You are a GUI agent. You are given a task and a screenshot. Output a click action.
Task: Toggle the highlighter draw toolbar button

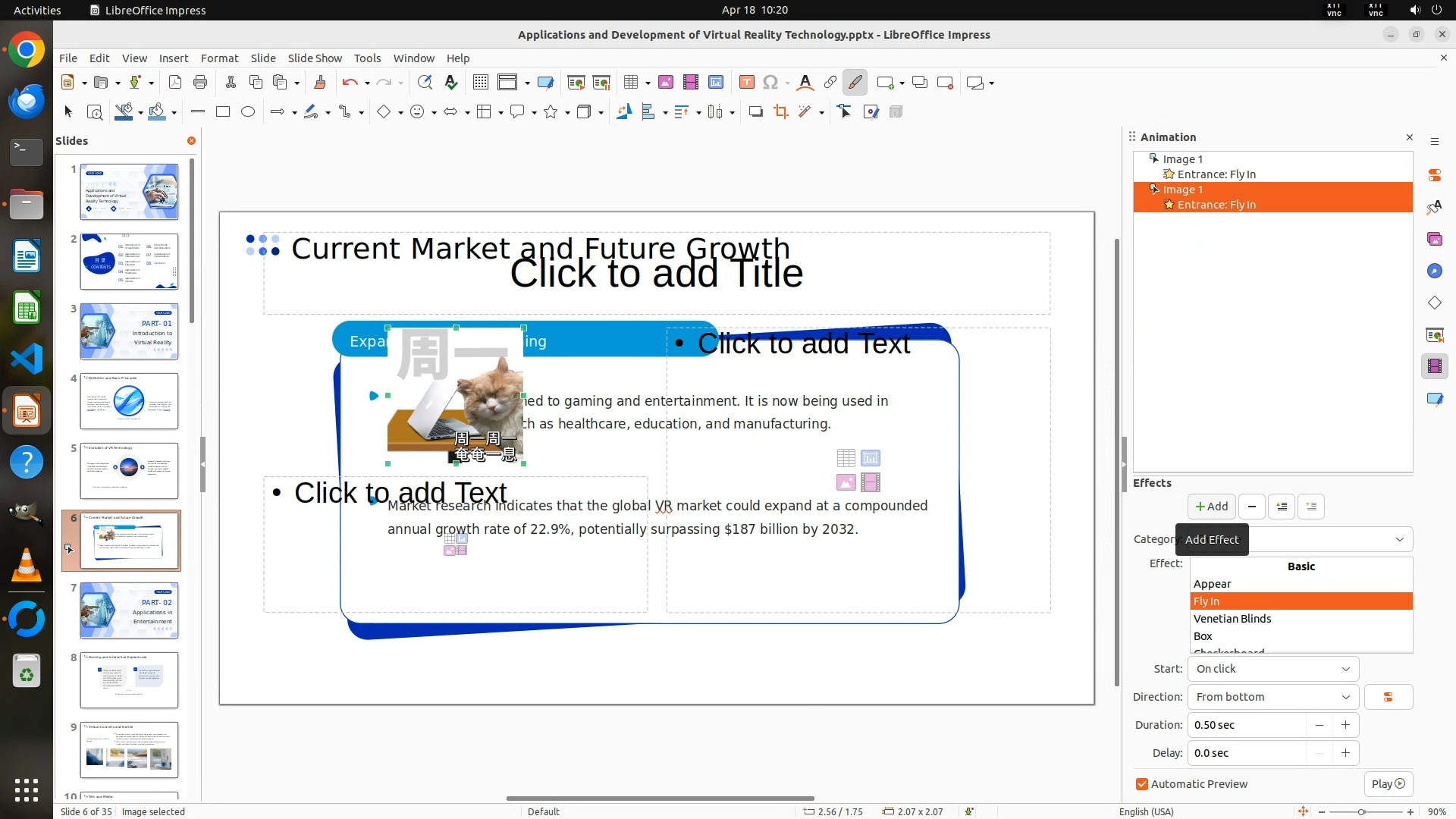coord(855,83)
